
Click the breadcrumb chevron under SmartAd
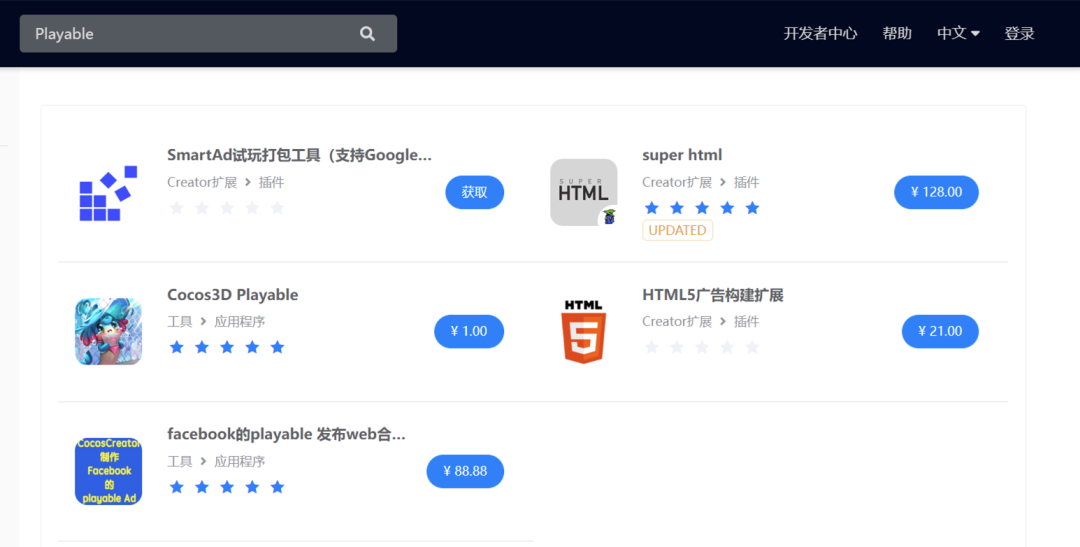tap(248, 183)
